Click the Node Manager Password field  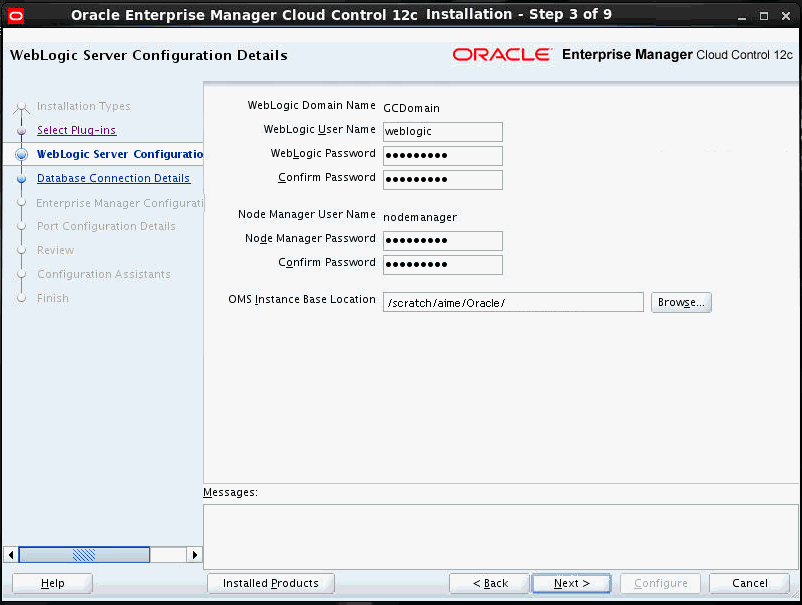pyautogui.click(x=443, y=240)
